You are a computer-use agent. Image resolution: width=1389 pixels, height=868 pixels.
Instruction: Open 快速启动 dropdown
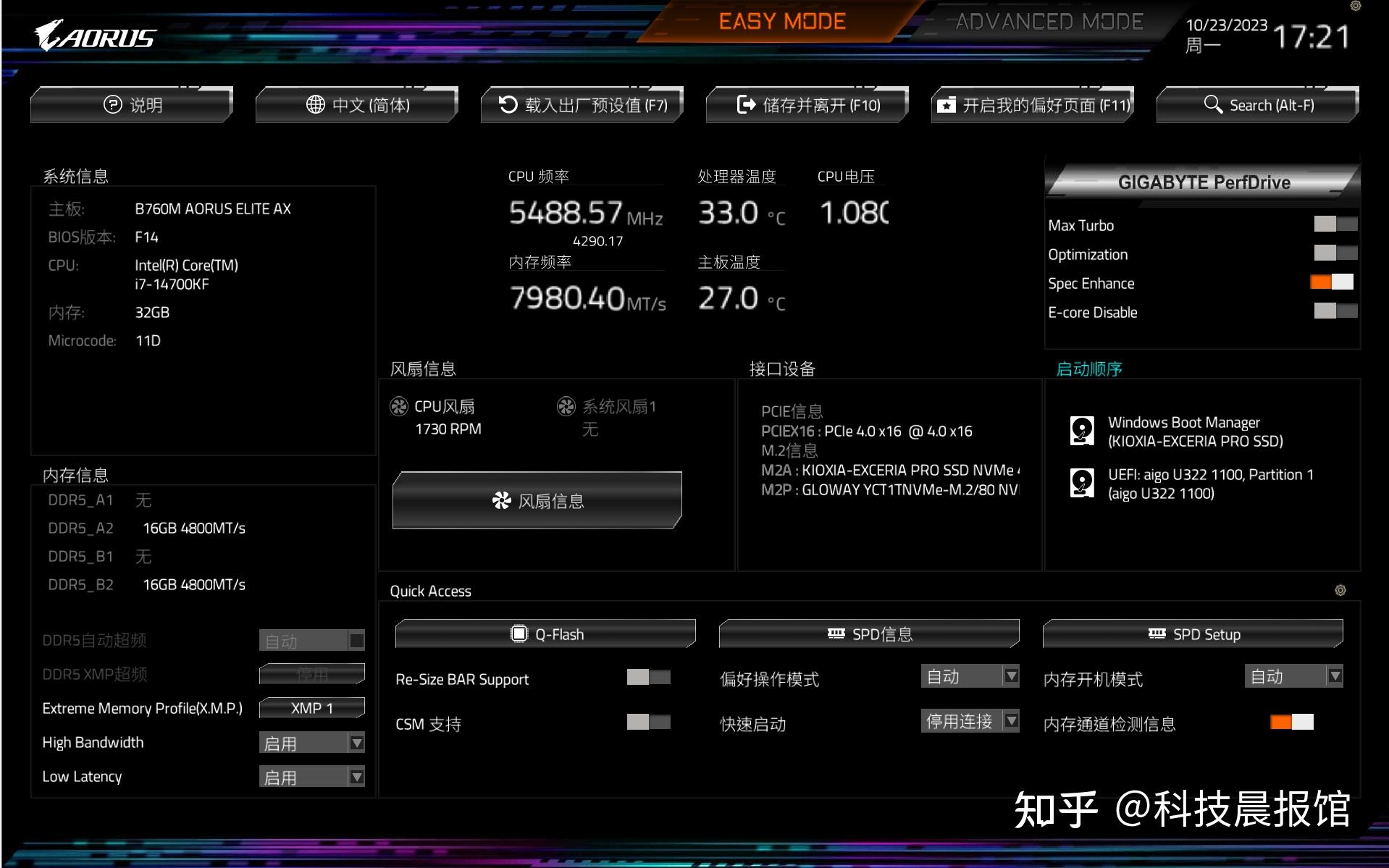970,721
